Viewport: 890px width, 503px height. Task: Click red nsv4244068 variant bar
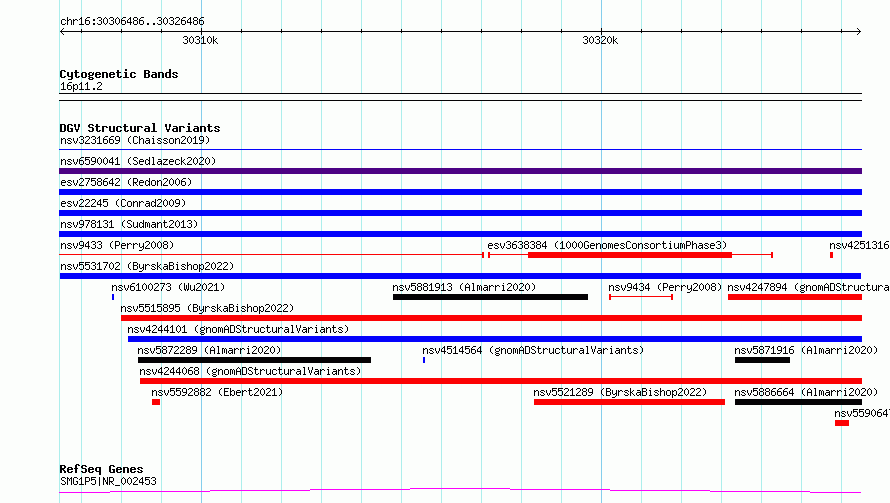[x=501, y=381]
